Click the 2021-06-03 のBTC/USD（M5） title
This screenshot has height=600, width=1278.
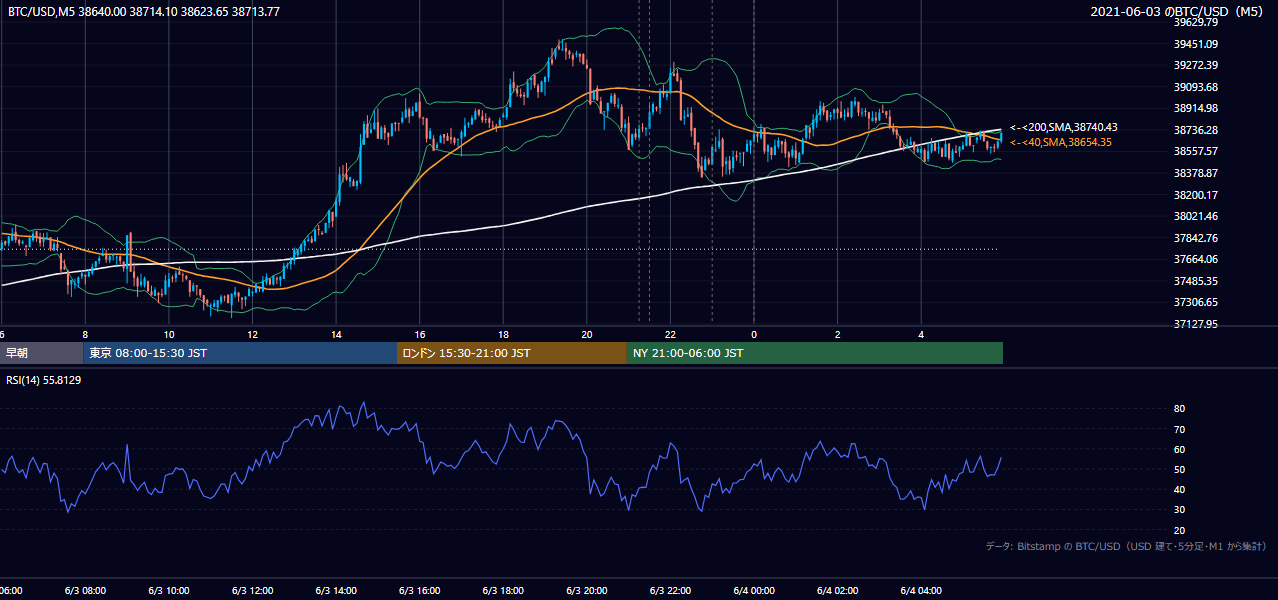pos(1179,11)
